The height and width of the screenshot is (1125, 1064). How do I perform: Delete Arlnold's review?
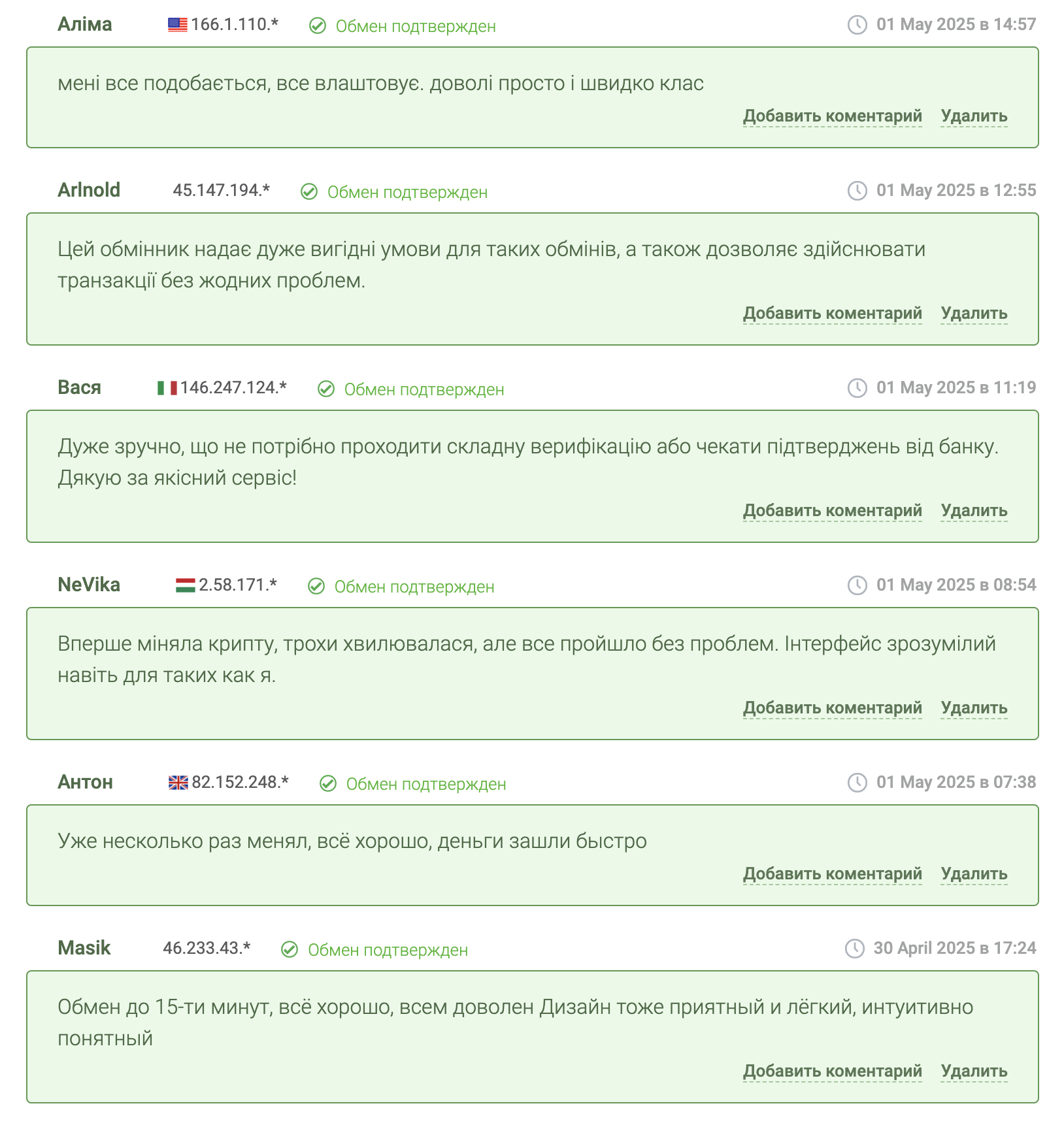point(974,314)
